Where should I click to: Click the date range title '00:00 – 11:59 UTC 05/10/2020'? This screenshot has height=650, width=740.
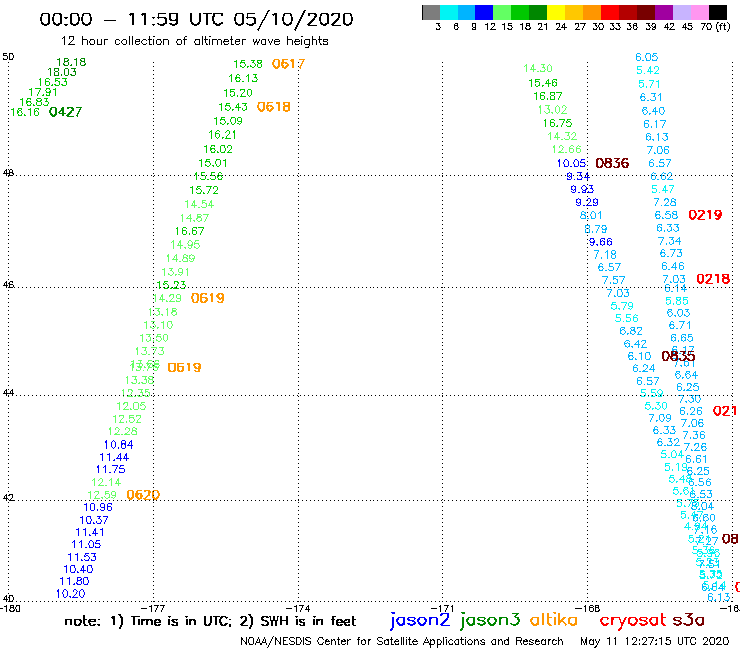click(196, 19)
